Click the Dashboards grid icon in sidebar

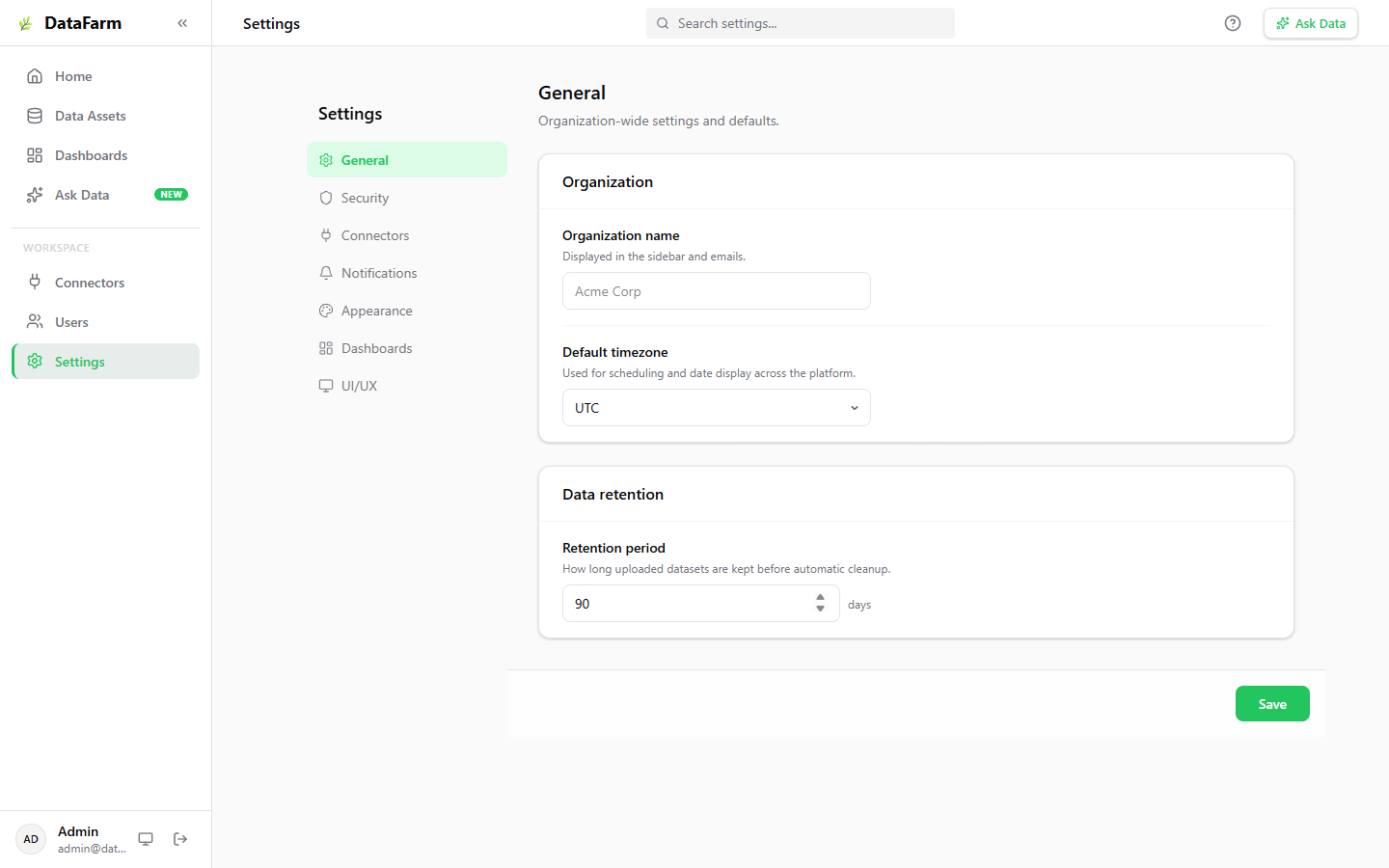(x=34, y=154)
